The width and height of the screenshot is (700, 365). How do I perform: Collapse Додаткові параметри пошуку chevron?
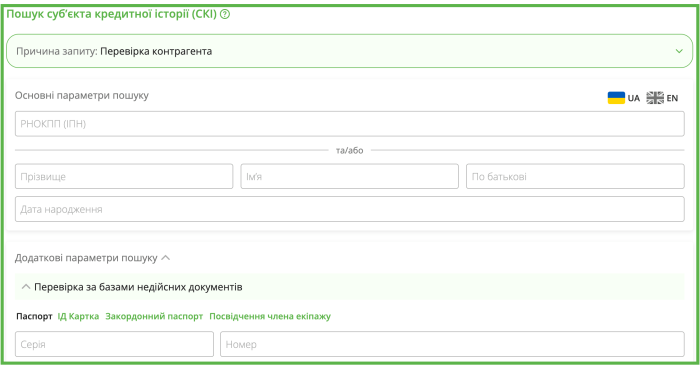click(x=166, y=258)
